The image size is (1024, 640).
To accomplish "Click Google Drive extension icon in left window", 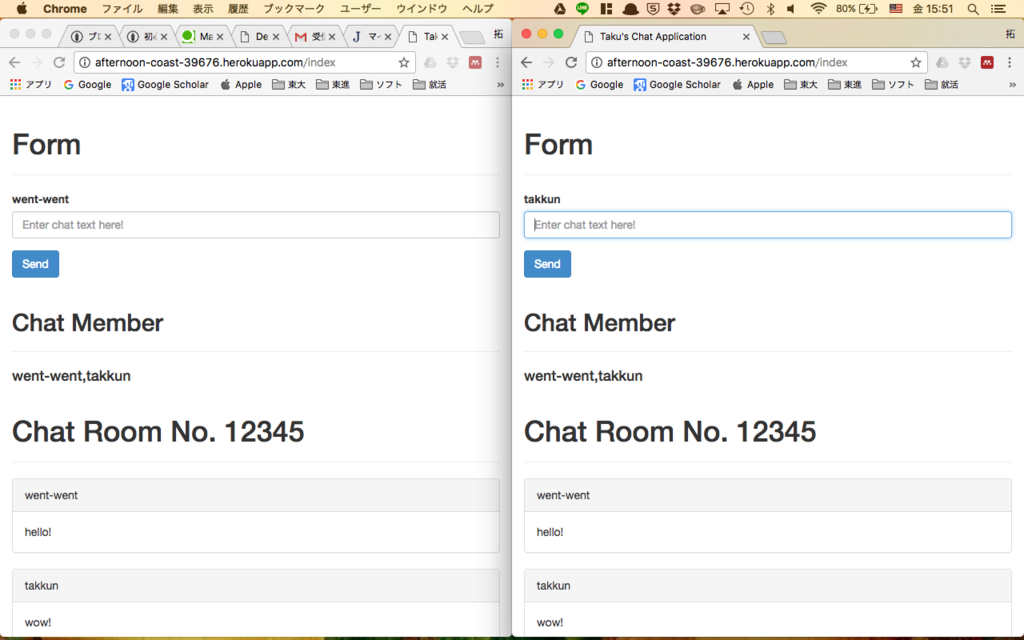I will click(x=430, y=62).
